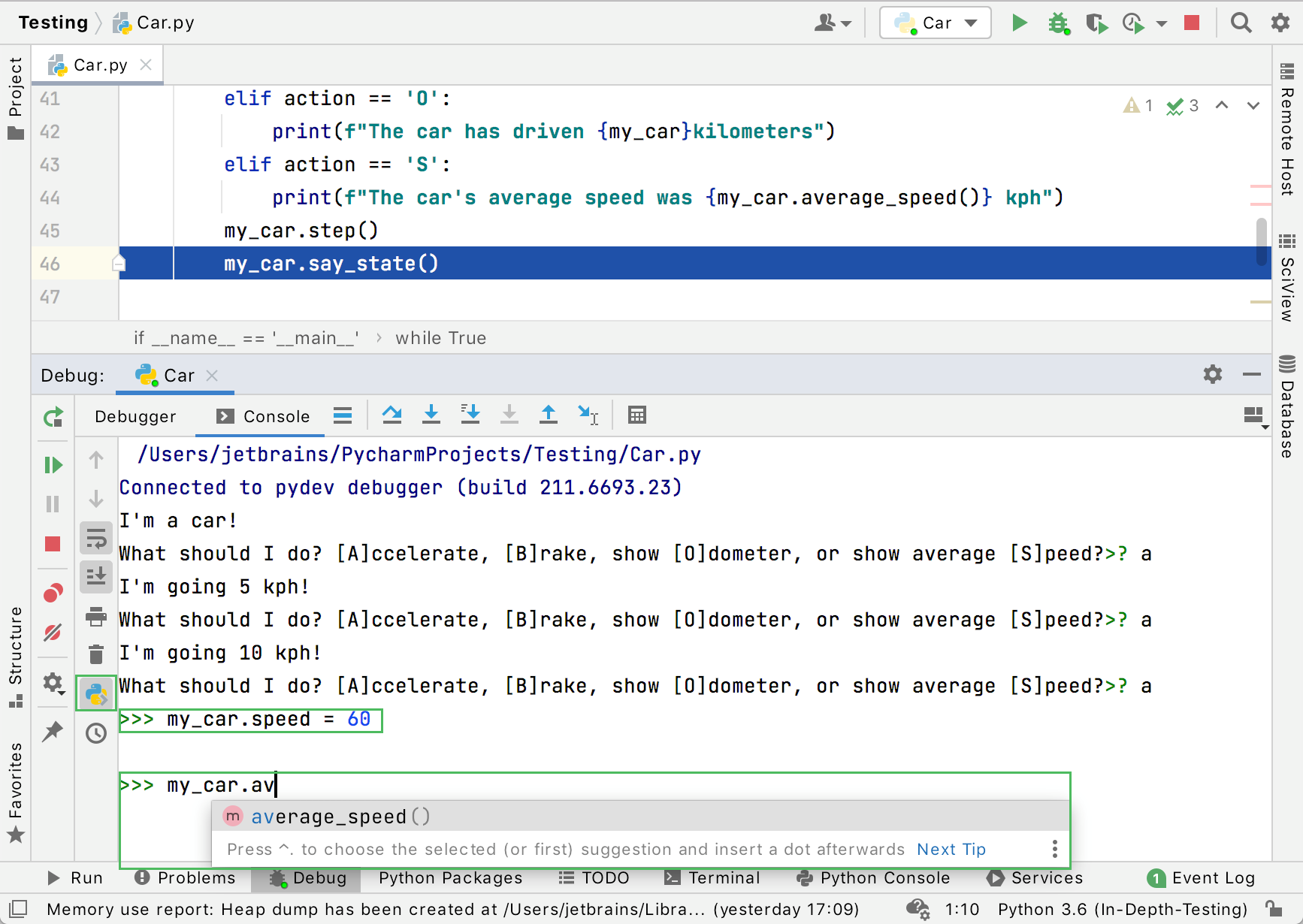
Task: Clear the console with the trash icon
Action: (x=96, y=654)
